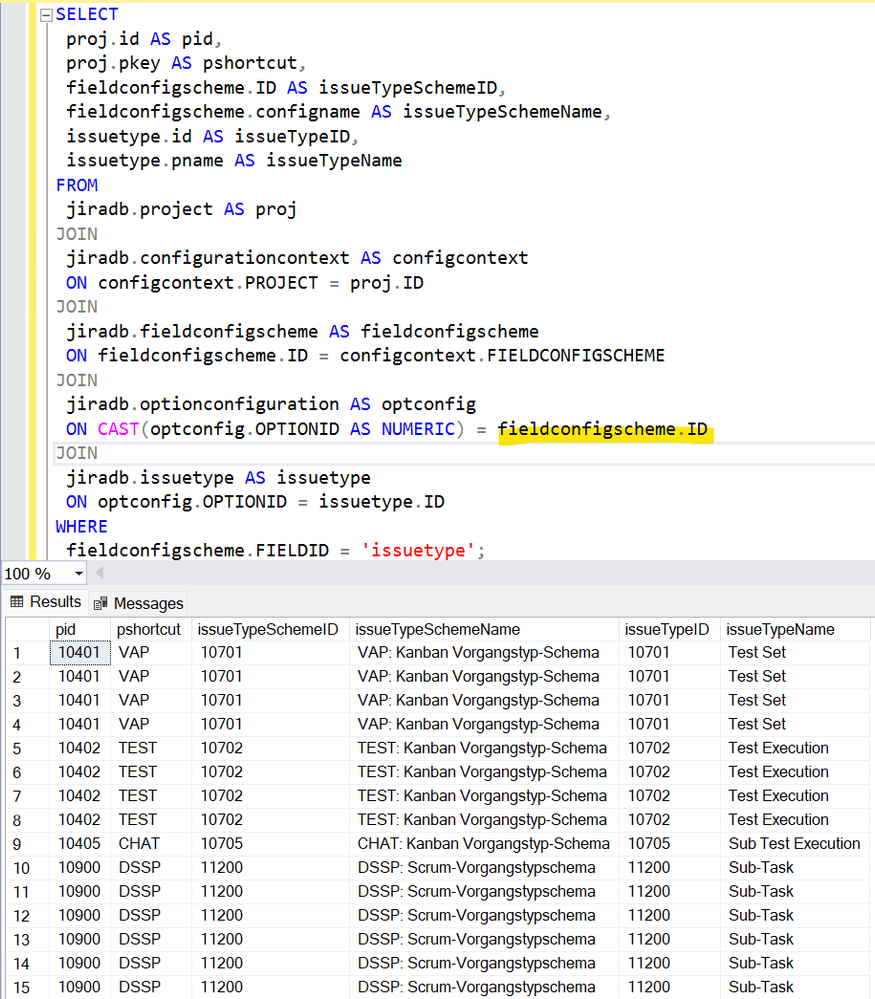The height and width of the screenshot is (999, 875).
Task: Click jiradb.optionconfiguration in the query
Action: coord(203,405)
